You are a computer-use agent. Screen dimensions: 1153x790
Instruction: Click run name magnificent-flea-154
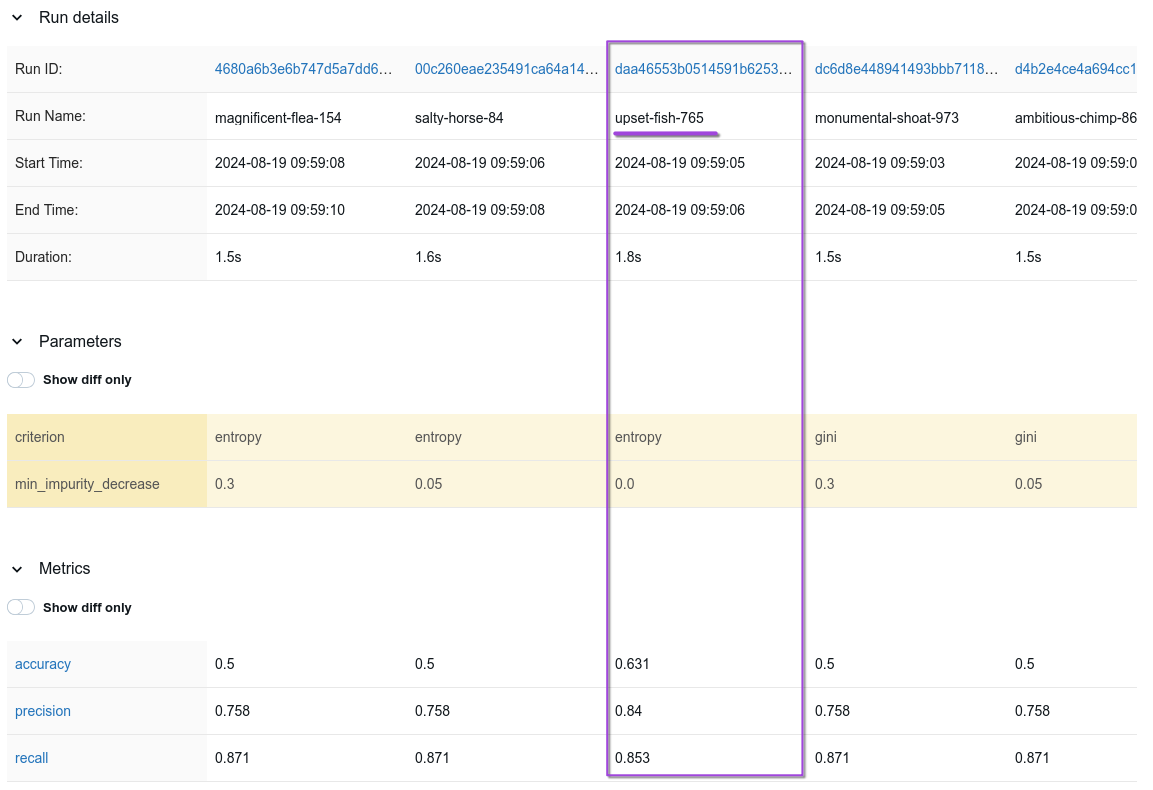278,118
